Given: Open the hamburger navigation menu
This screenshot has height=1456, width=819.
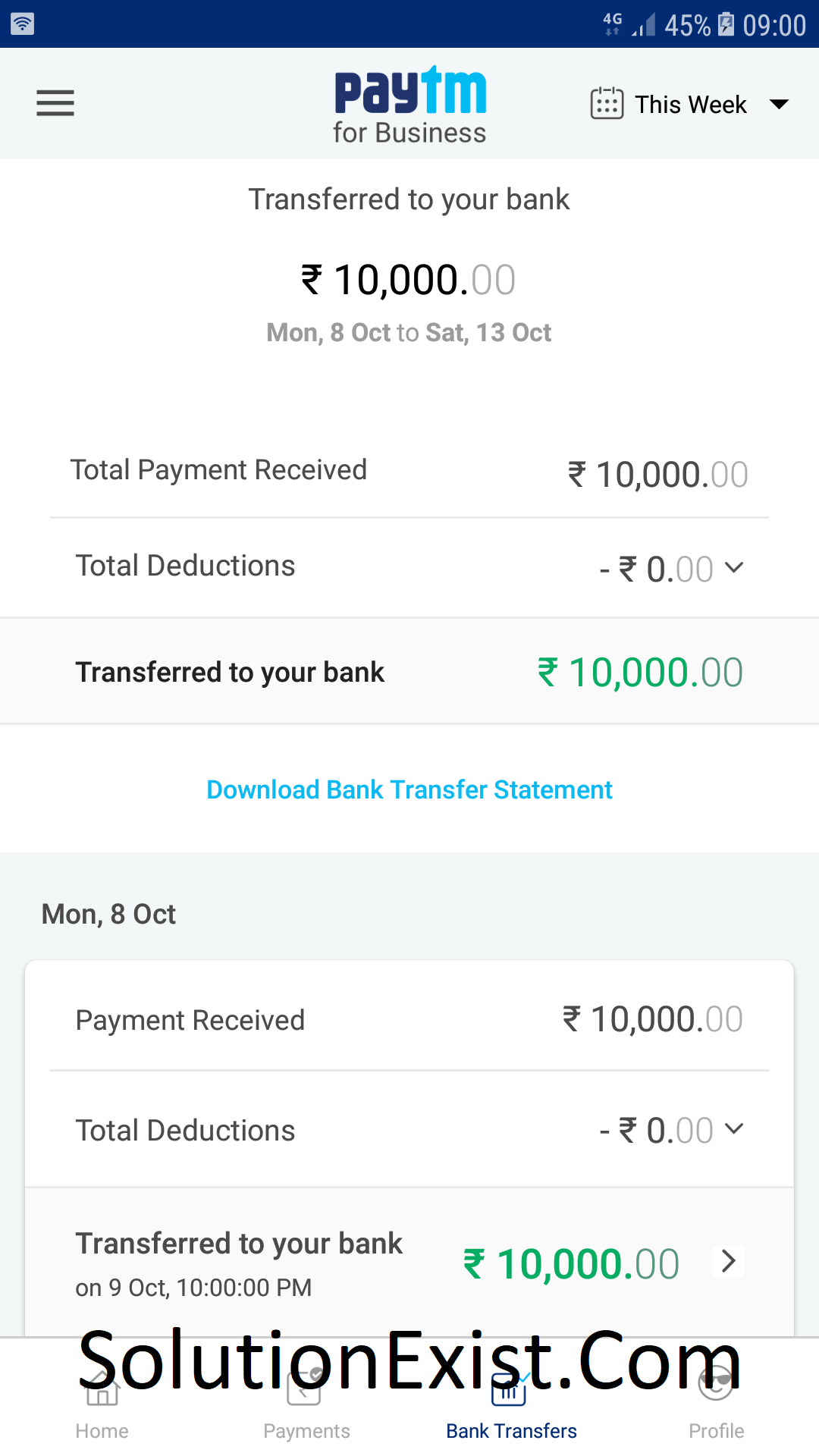Looking at the screenshot, I should 55,103.
